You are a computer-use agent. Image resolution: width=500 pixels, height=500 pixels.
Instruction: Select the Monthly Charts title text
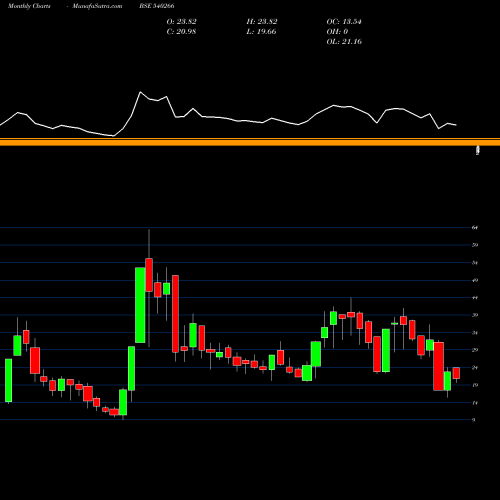click(x=29, y=6)
